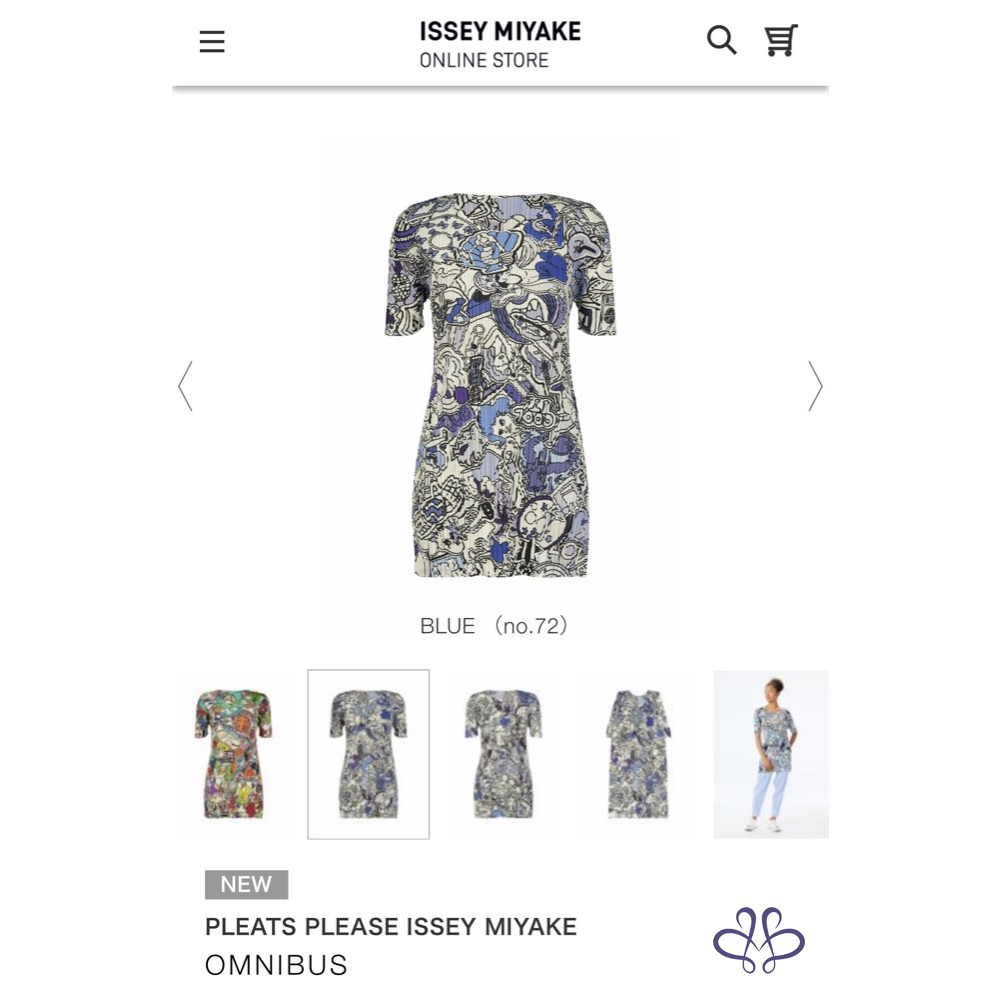Select the highlighted blue dress thumbnail
The height and width of the screenshot is (1000, 1000).
pos(369,754)
